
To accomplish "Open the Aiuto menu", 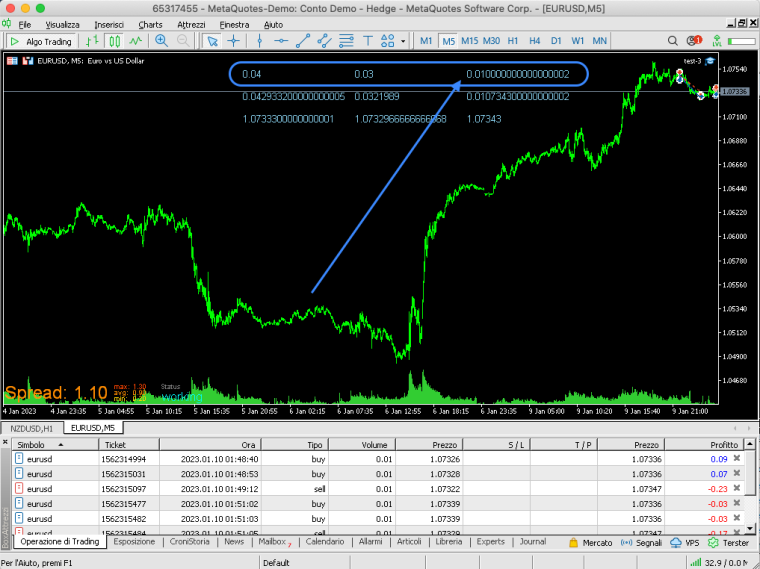I will tap(273, 24).
